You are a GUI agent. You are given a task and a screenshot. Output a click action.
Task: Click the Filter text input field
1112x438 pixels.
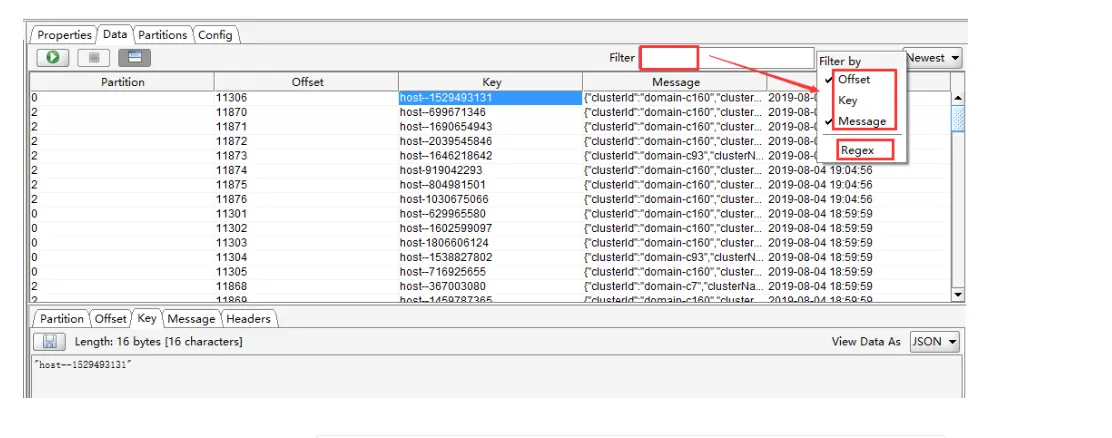point(727,58)
